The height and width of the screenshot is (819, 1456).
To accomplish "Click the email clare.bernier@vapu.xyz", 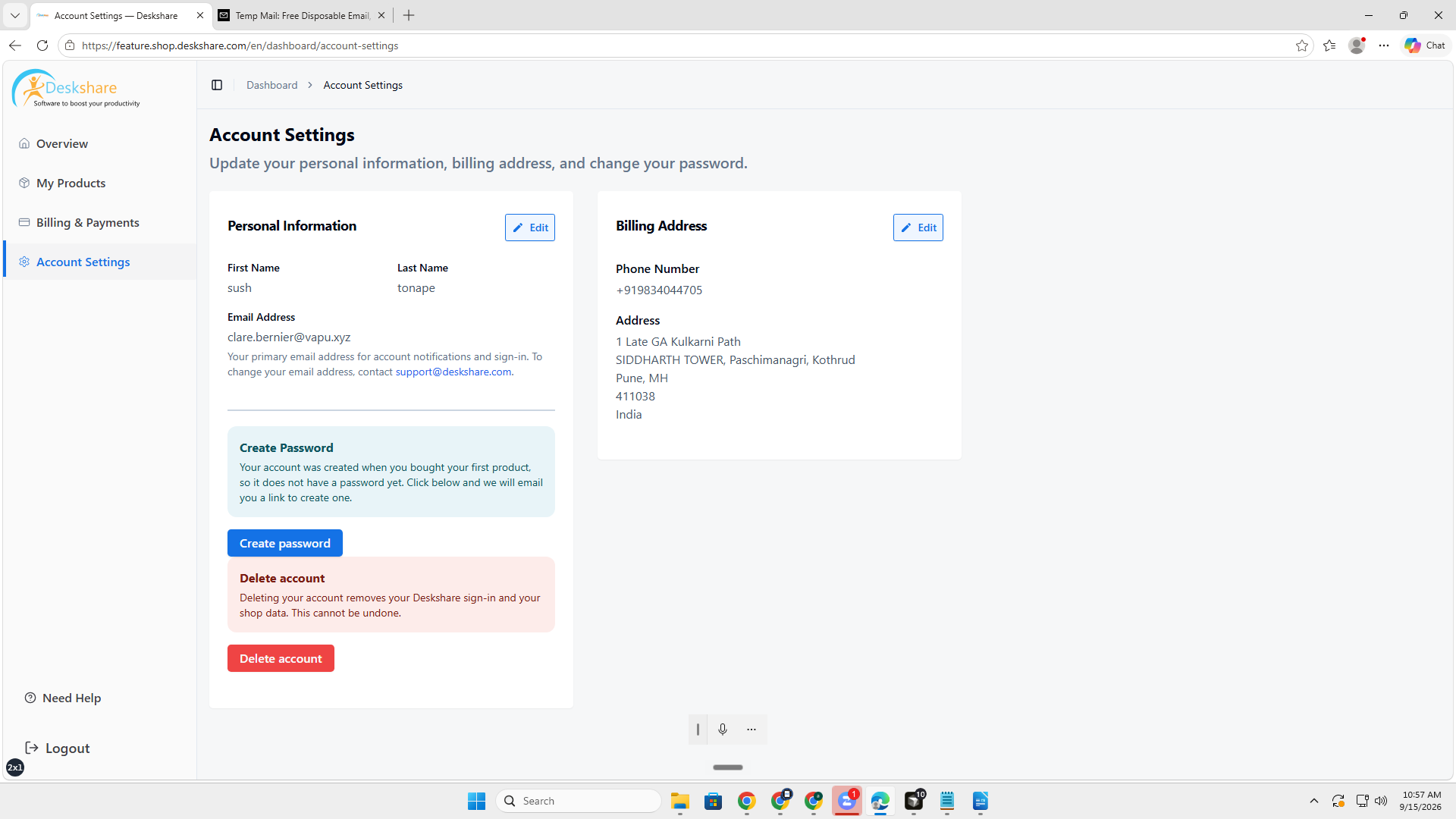I will (x=289, y=337).
